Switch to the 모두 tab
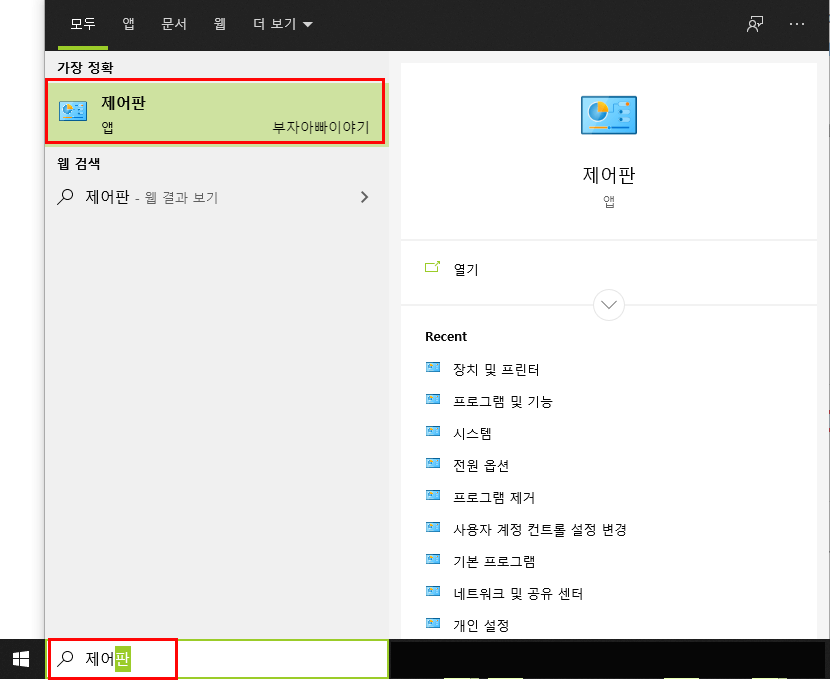This screenshot has width=830, height=680. click(83, 24)
